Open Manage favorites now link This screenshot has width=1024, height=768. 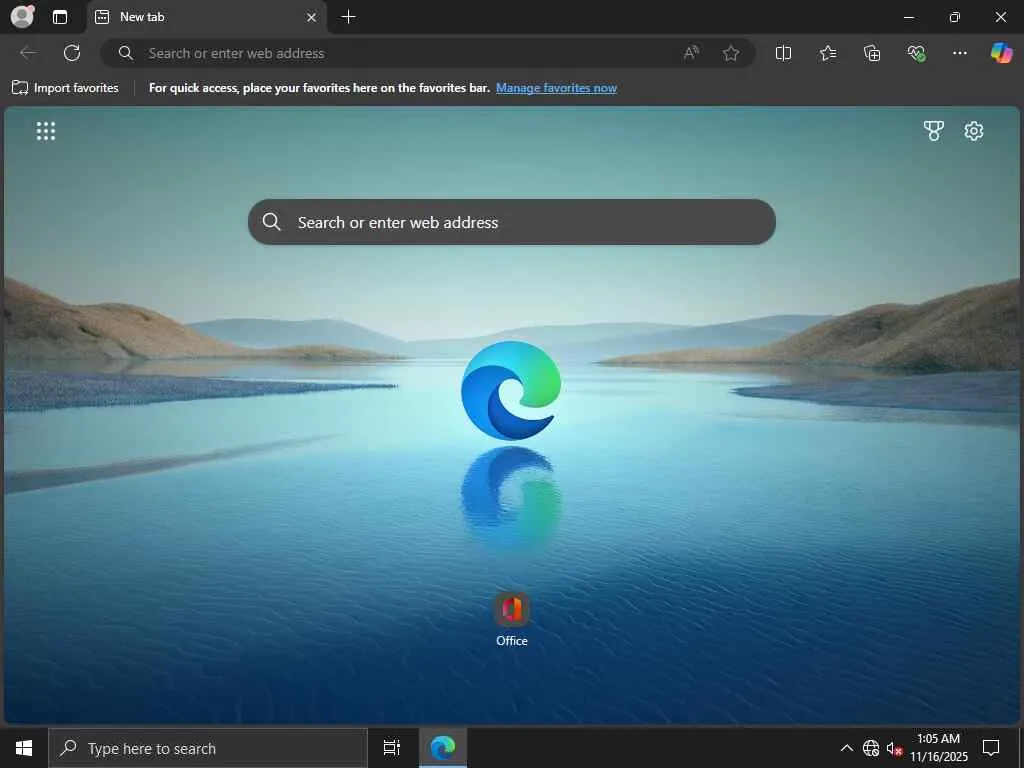[x=556, y=88]
